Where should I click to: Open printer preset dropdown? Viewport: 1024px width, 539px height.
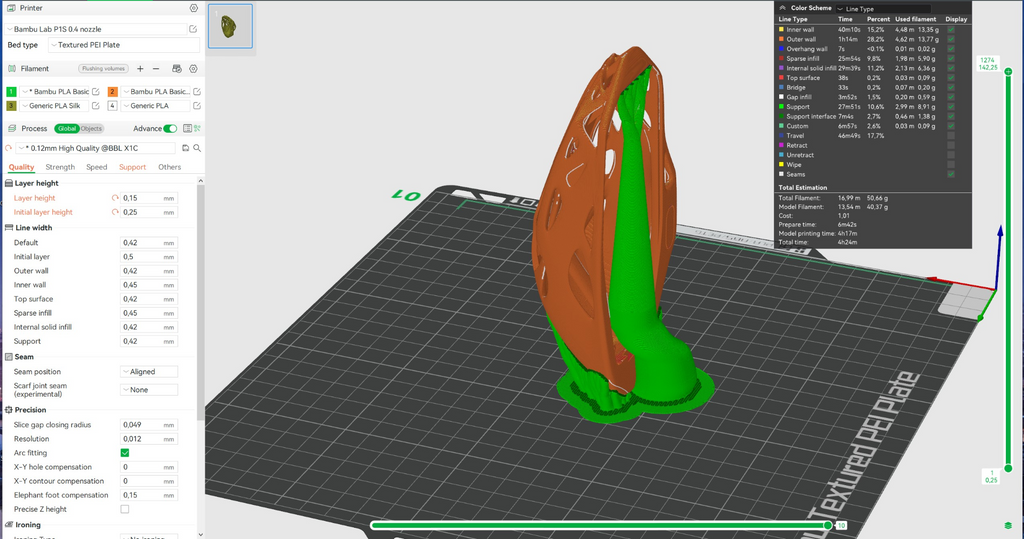coord(97,29)
